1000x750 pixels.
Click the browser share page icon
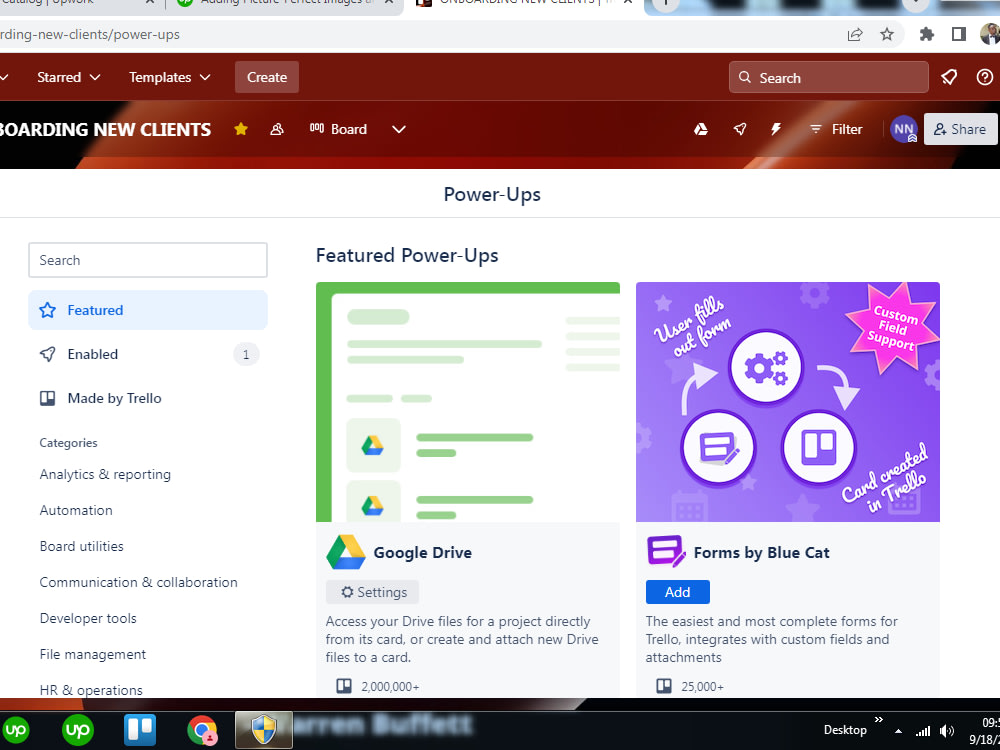click(x=855, y=34)
